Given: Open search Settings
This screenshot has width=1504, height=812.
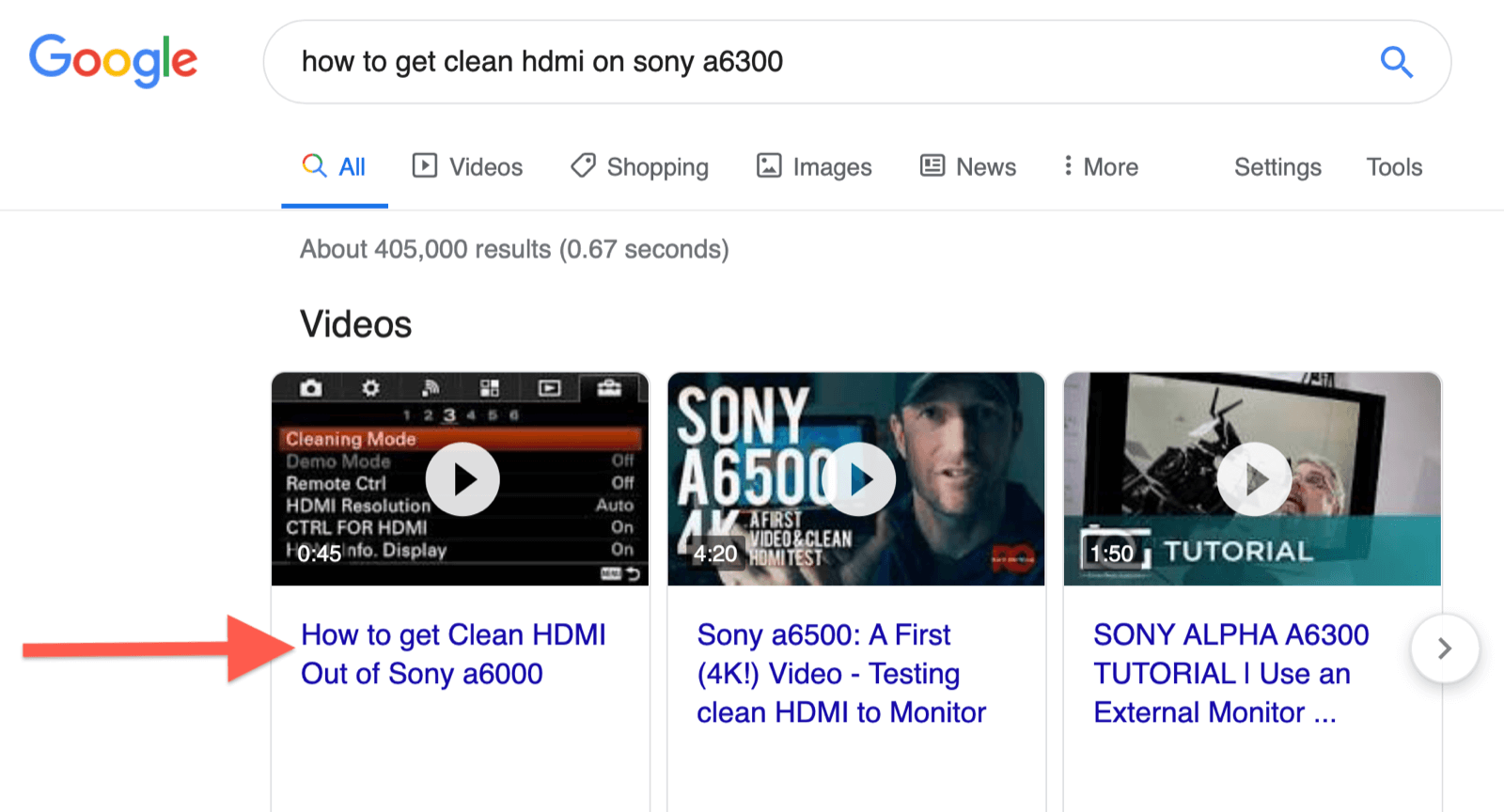Looking at the screenshot, I should 1277,166.
